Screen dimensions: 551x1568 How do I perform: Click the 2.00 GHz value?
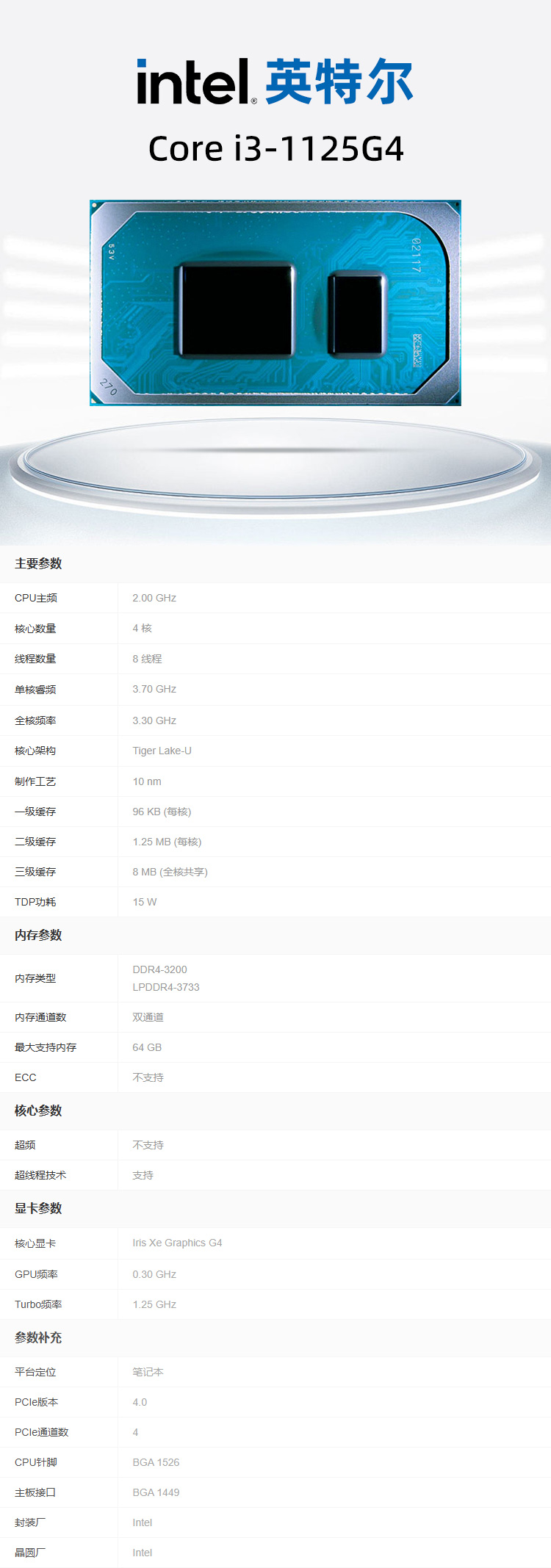[x=154, y=598]
